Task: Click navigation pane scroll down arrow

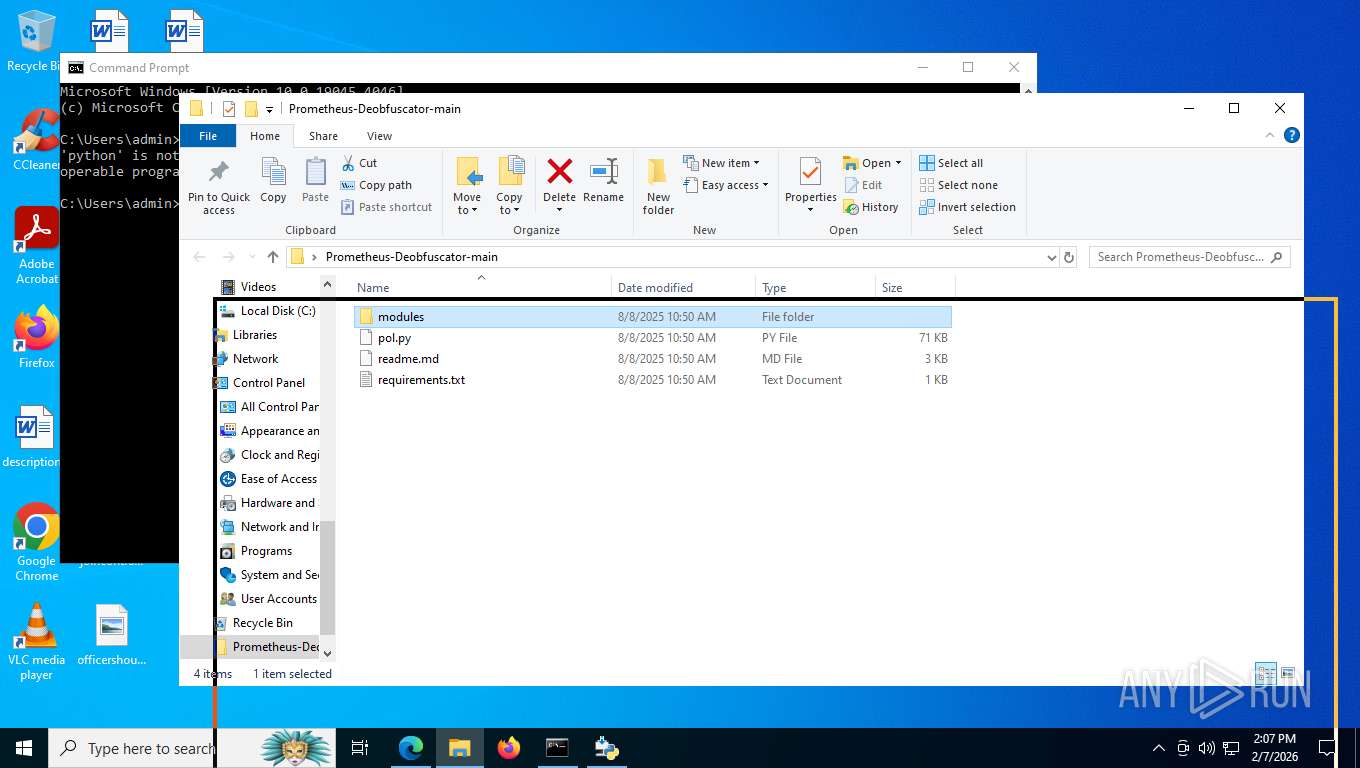Action: click(327, 652)
